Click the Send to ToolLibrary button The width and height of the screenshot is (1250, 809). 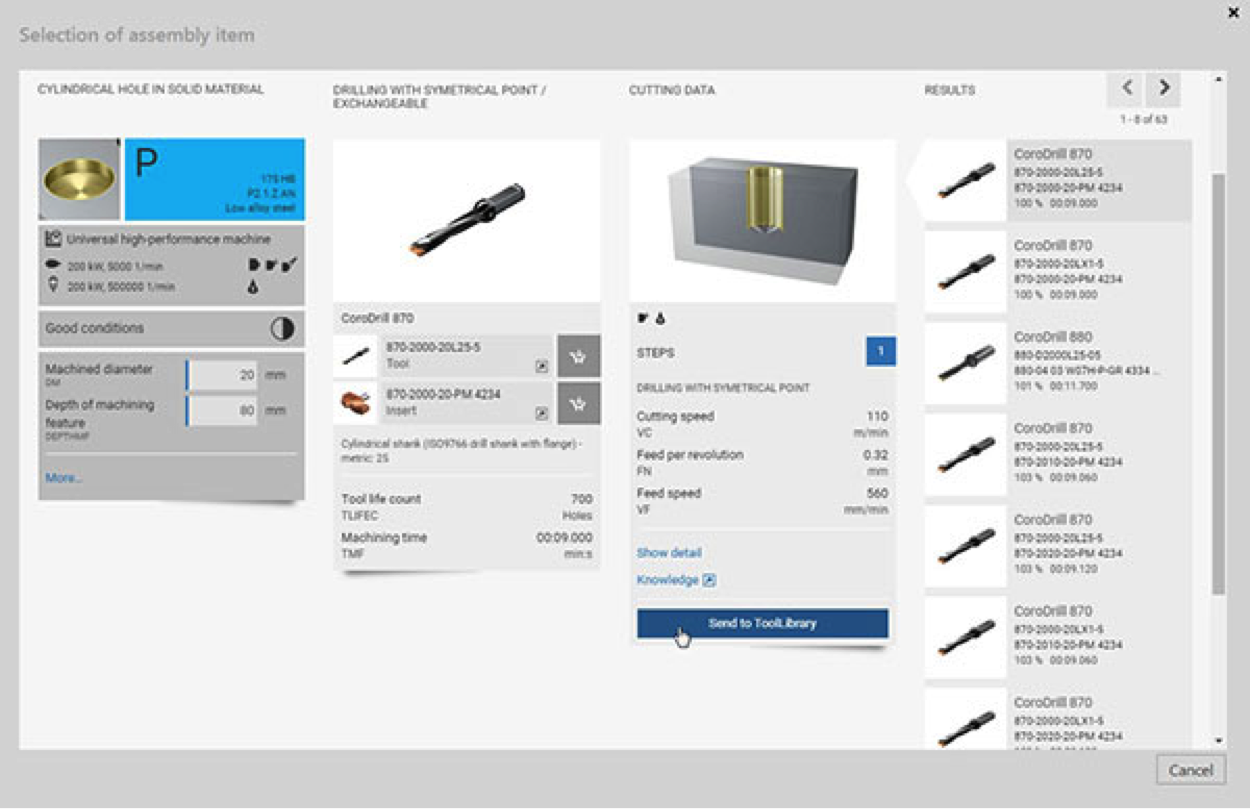762,623
